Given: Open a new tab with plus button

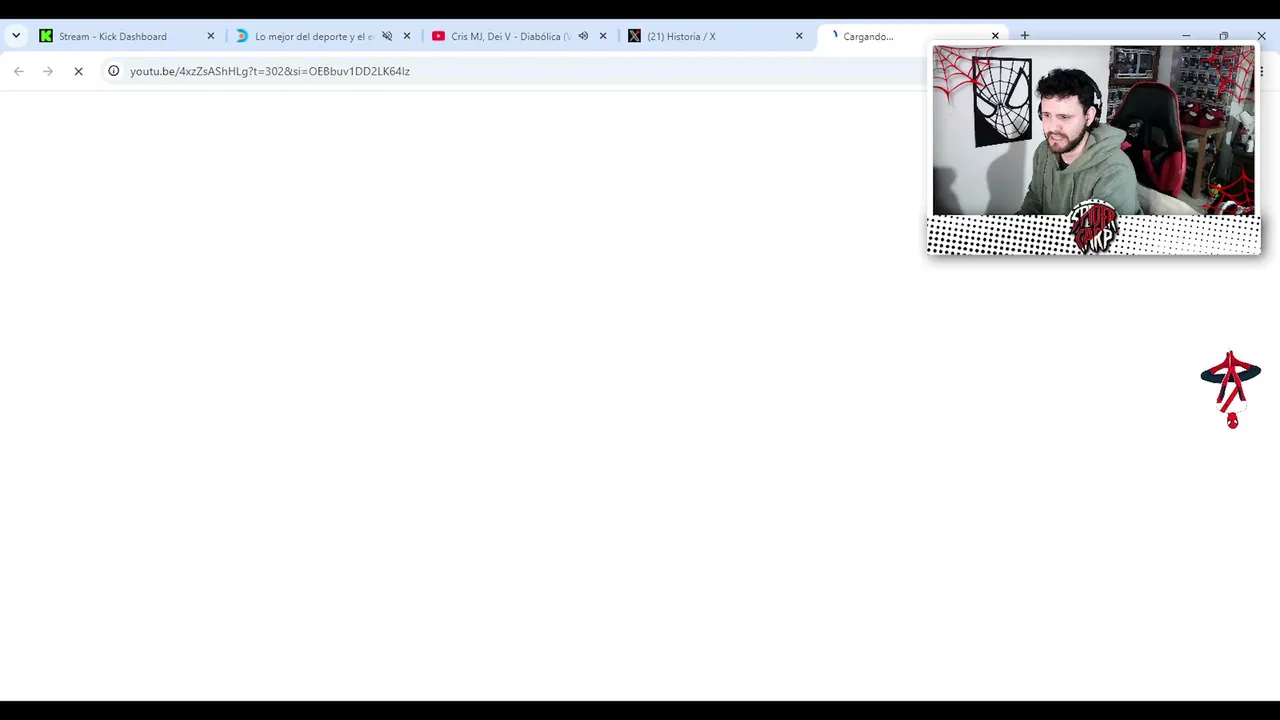Looking at the screenshot, I should tap(1024, 36).
